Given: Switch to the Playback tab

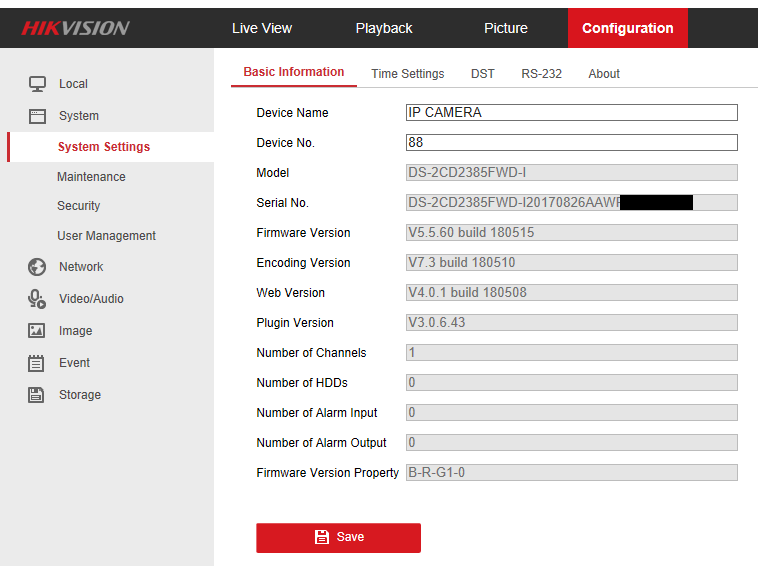Looking at the screenshot, I should point(384,28).
